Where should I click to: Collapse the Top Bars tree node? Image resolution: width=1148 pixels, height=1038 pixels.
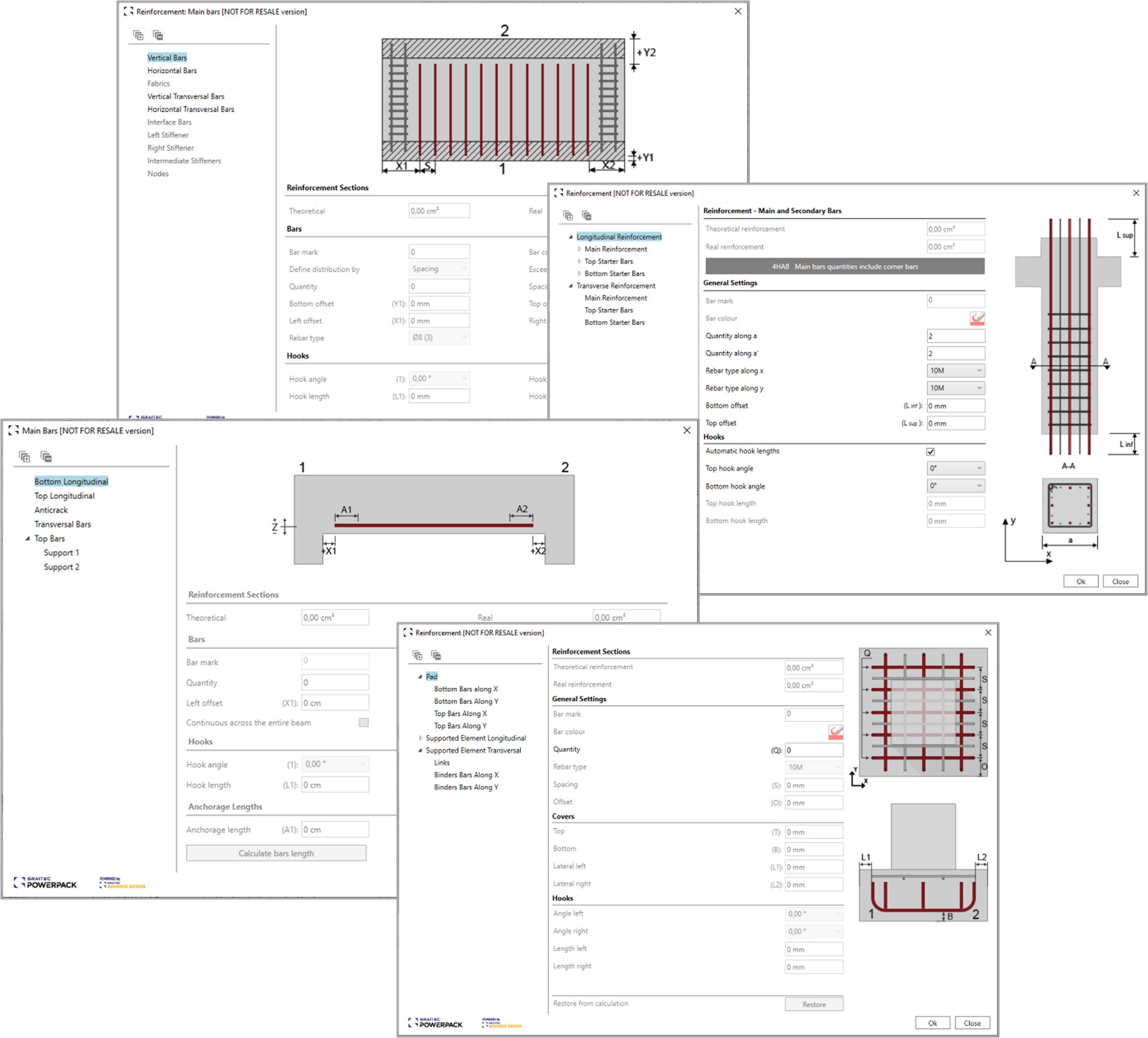point(28,539)
